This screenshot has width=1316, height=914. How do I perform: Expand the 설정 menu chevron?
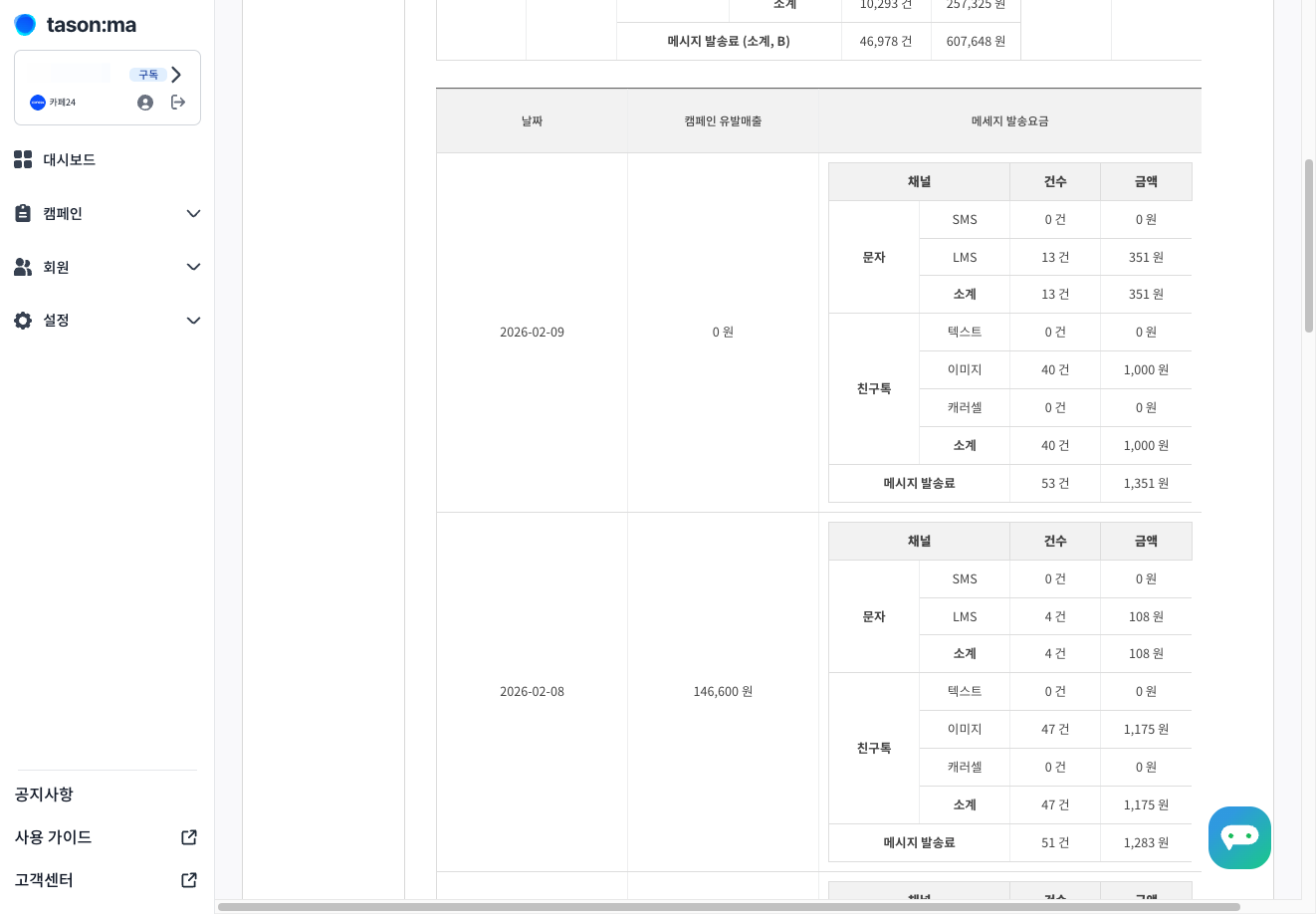click(x=193, y=321)
